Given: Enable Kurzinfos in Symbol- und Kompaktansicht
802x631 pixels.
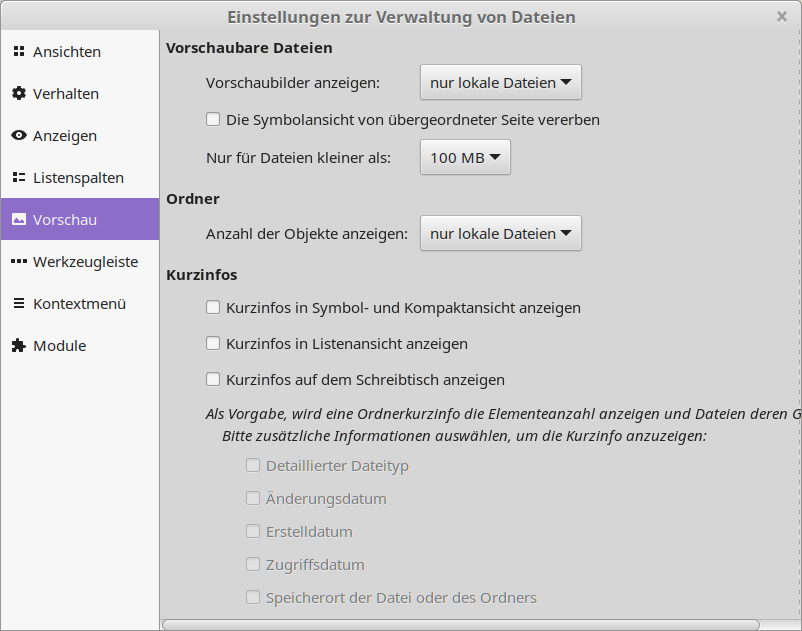Looking at the screenshot, I should [213, 308].
